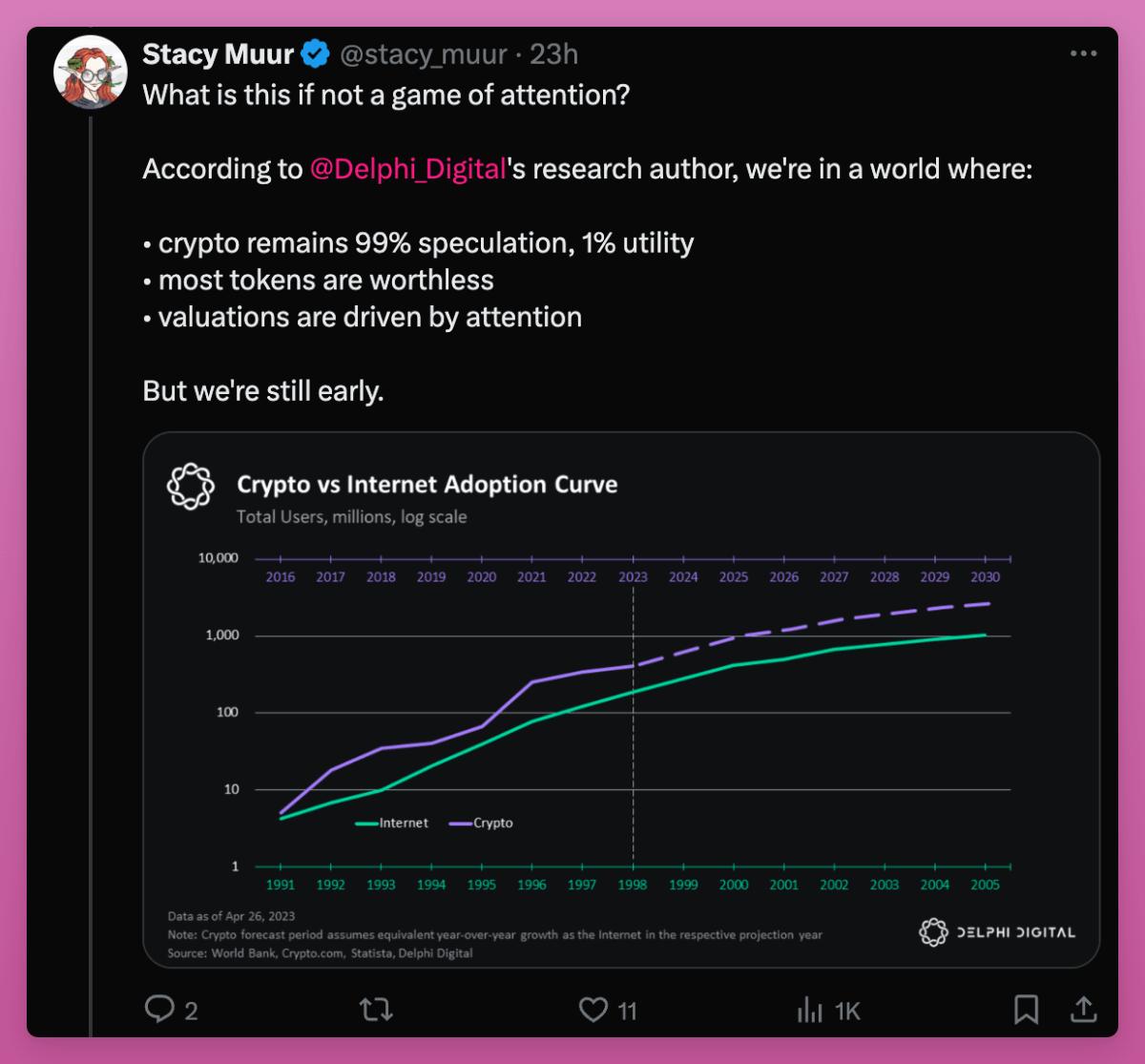Viewport: 1145px width, 1064px height.
Task: Open the @Delphi_Digital mention link
Action: click(x=407, y=169)
